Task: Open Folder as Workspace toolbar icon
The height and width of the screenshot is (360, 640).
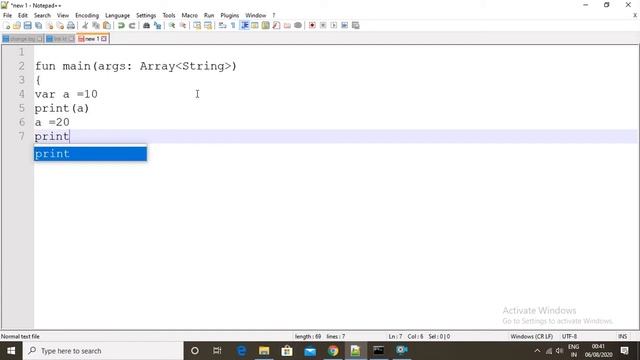Action: 287,25
